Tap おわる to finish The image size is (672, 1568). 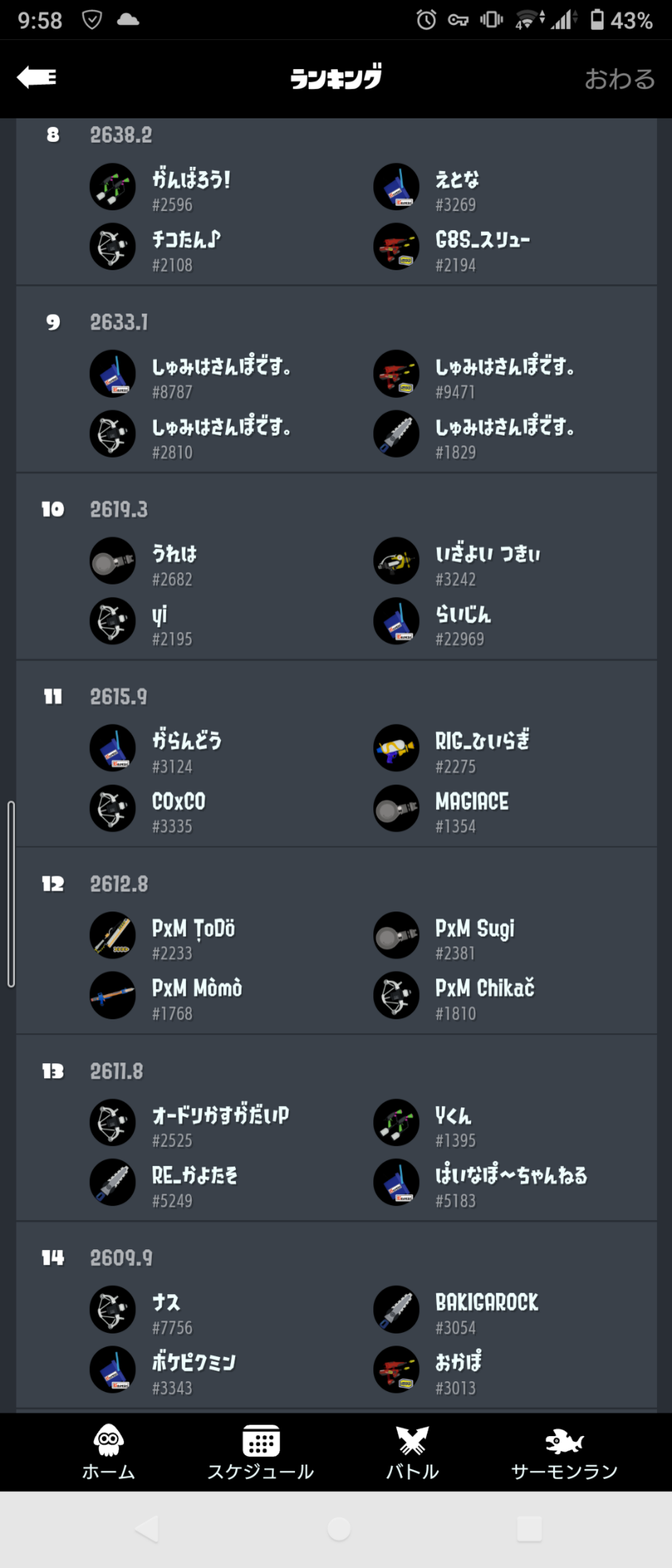(619, 78)
